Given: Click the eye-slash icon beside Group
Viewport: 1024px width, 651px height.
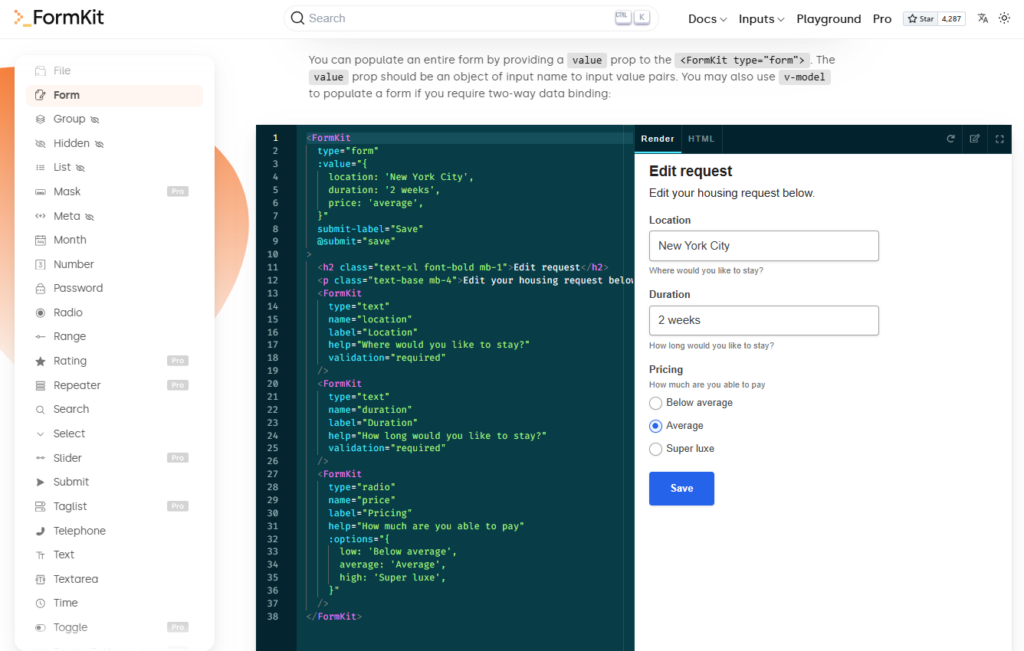Looking at the screenshot, I should pos(95,119).
